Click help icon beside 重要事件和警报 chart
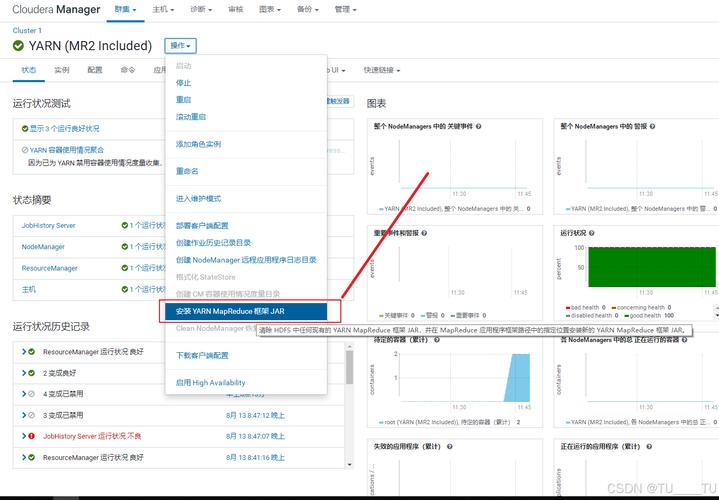719x500 pixels. (x=424, y=233)
